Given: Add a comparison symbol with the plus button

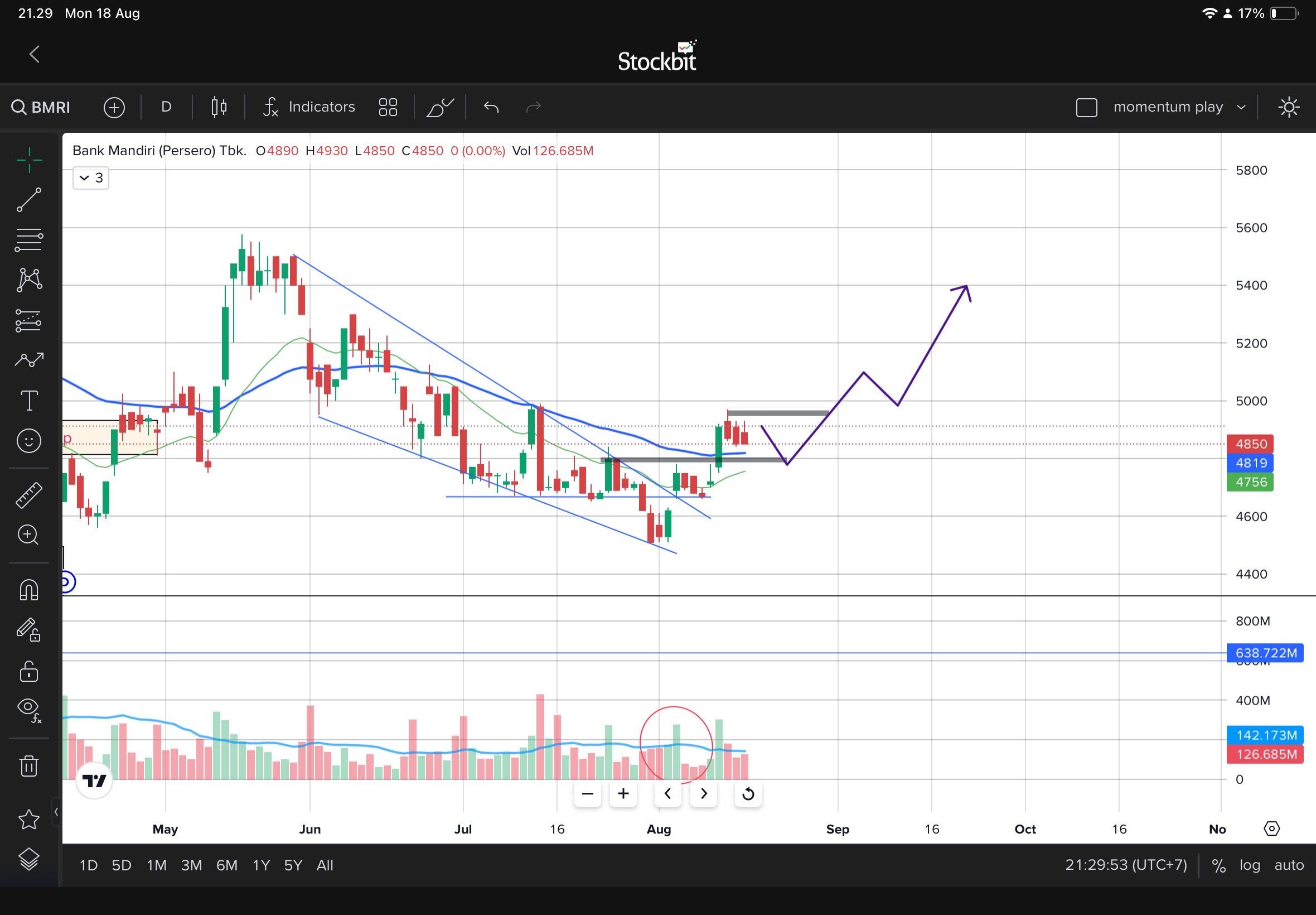Looking at the screenshot, I should click(x=114, y=107).
